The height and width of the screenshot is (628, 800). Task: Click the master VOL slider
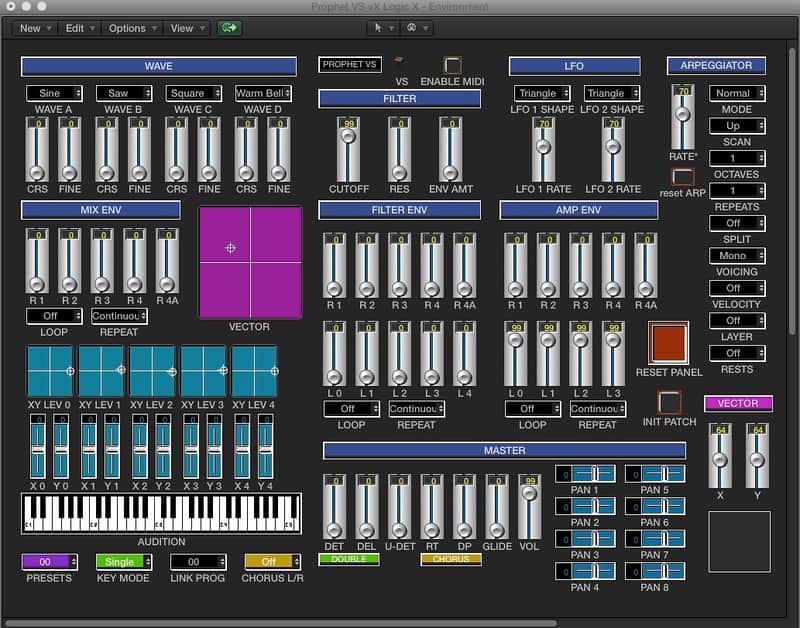(x=530, y=507)
